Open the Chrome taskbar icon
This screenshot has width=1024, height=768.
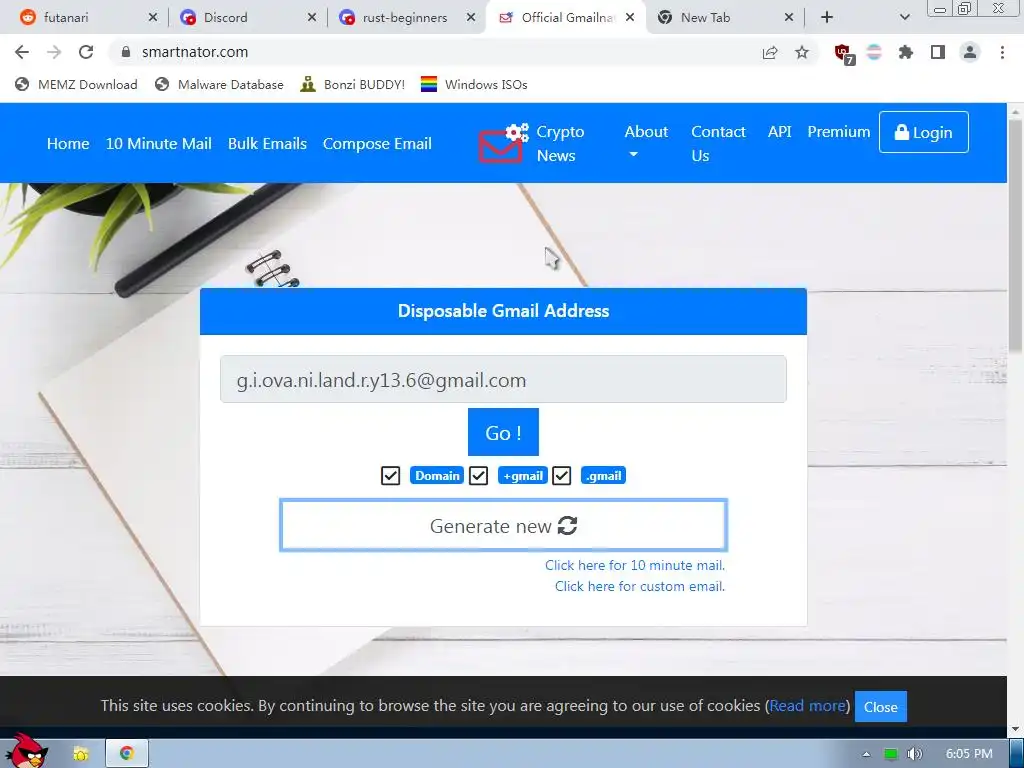pos(127,753)
